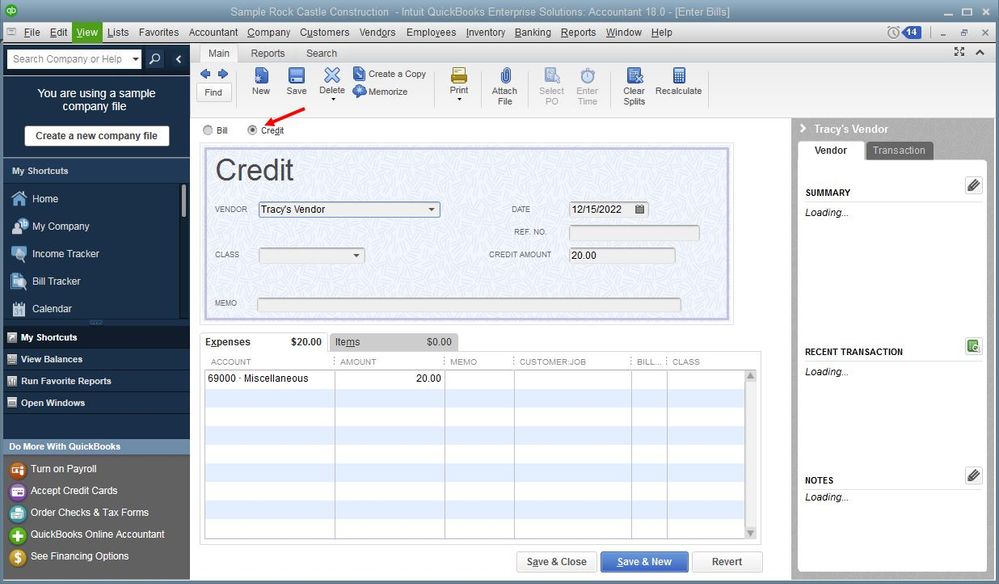Click the 69000 Miscellaneous account cell

point(270,378)
